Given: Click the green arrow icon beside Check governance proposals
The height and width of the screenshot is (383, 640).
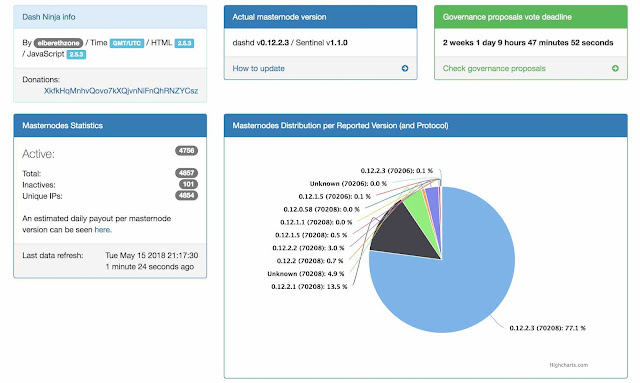Looking at the screenshot, I should [615, 69].
